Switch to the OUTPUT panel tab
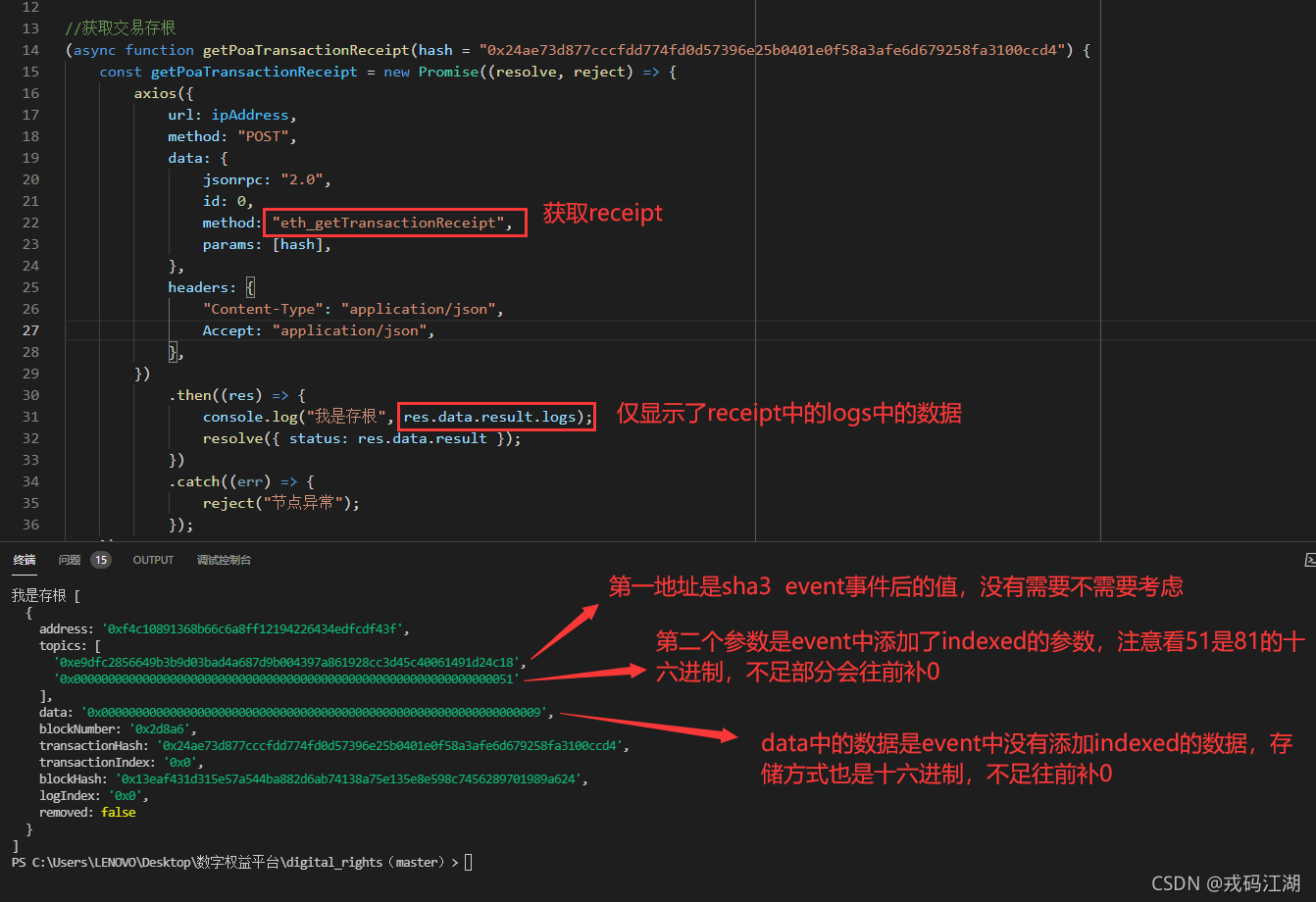Image resolution: width=1316 pixels, height=902 pixels. [x=153, y=560]
